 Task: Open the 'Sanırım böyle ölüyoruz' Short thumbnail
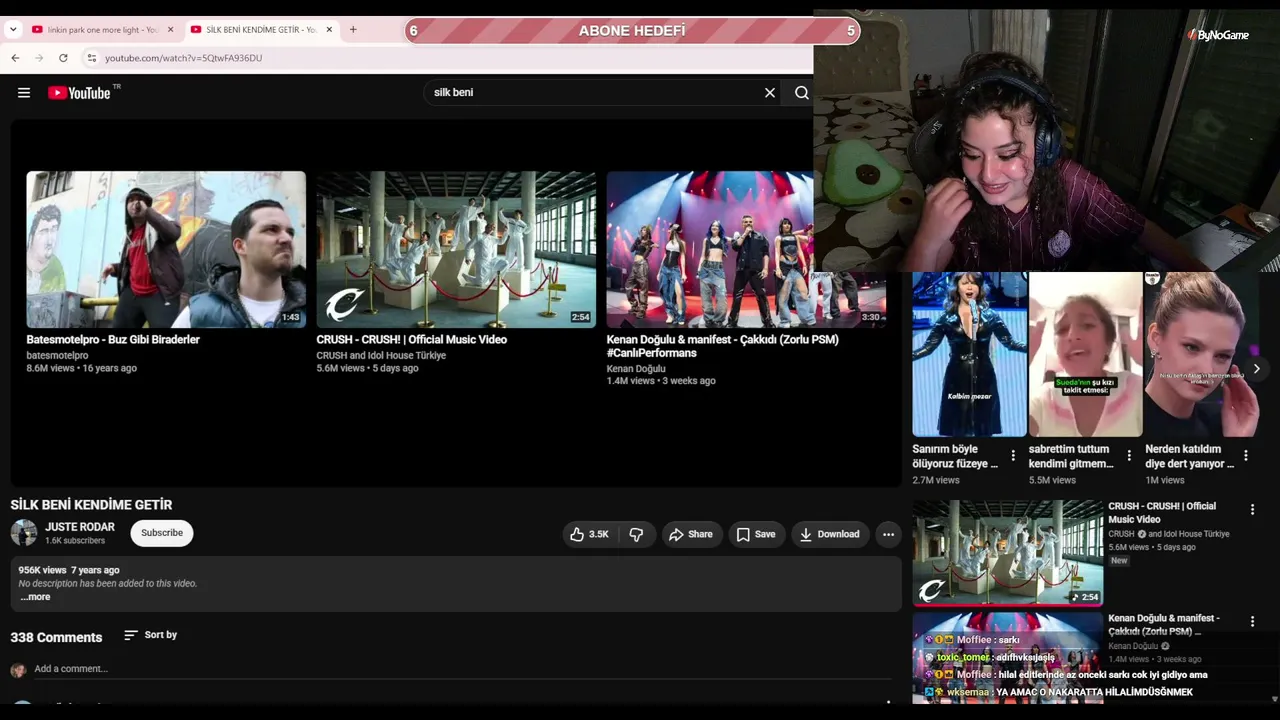tap(969, 354)
